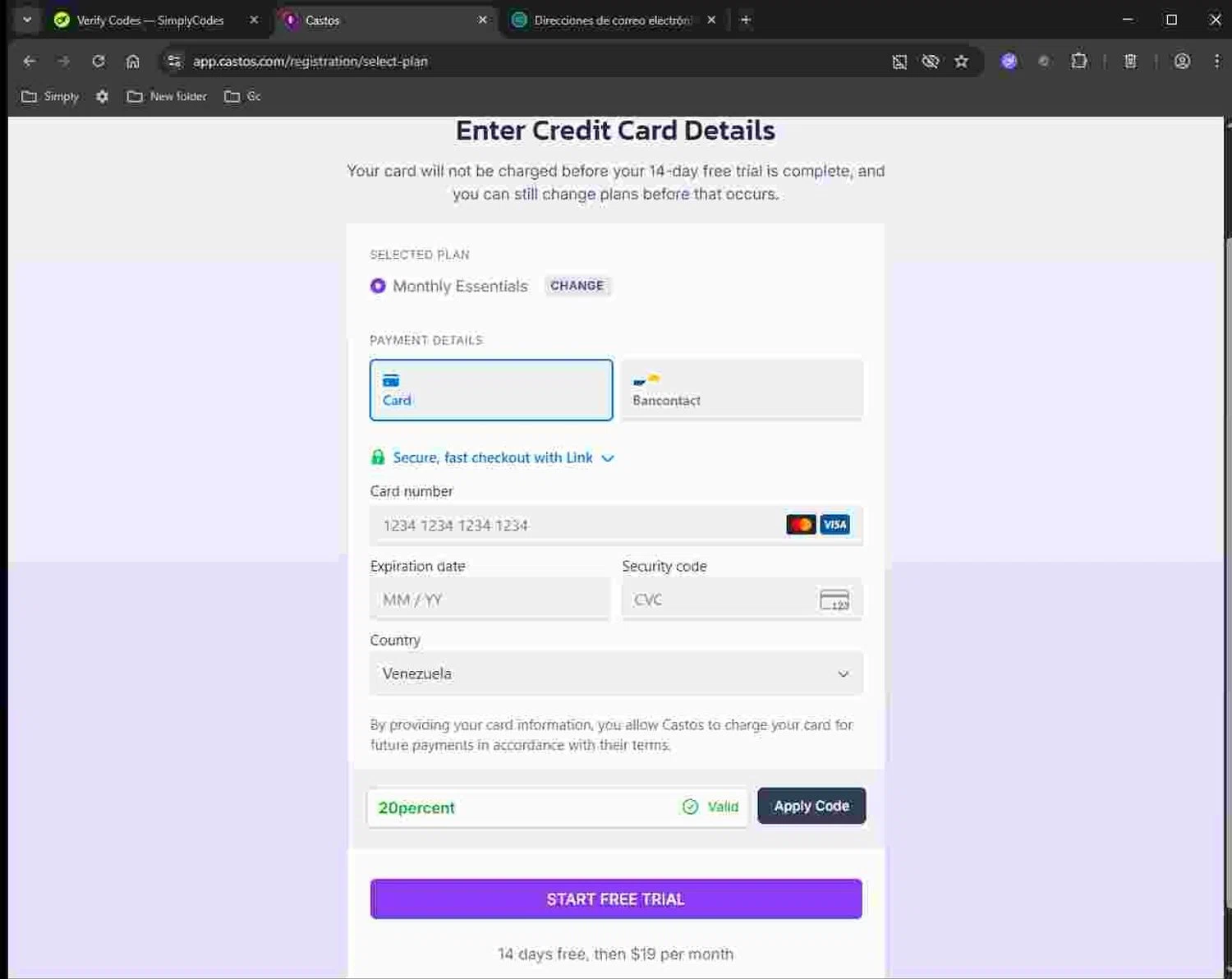Focus the Card number field

(616, 525)
